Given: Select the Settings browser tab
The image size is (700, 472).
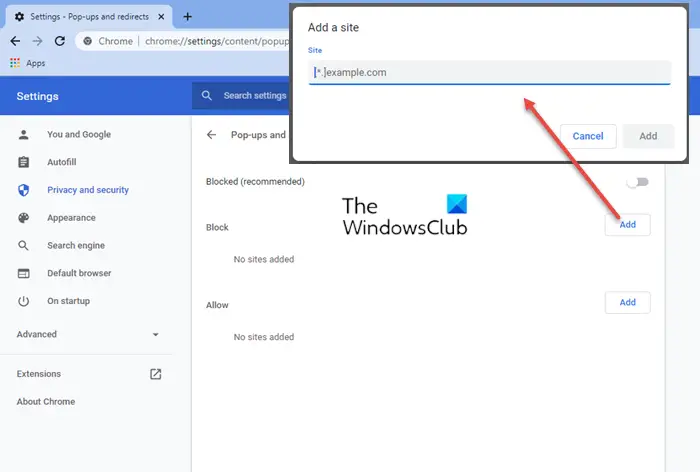Looking at the screenshot, I should pyautogui.click(x=89, y=17).
